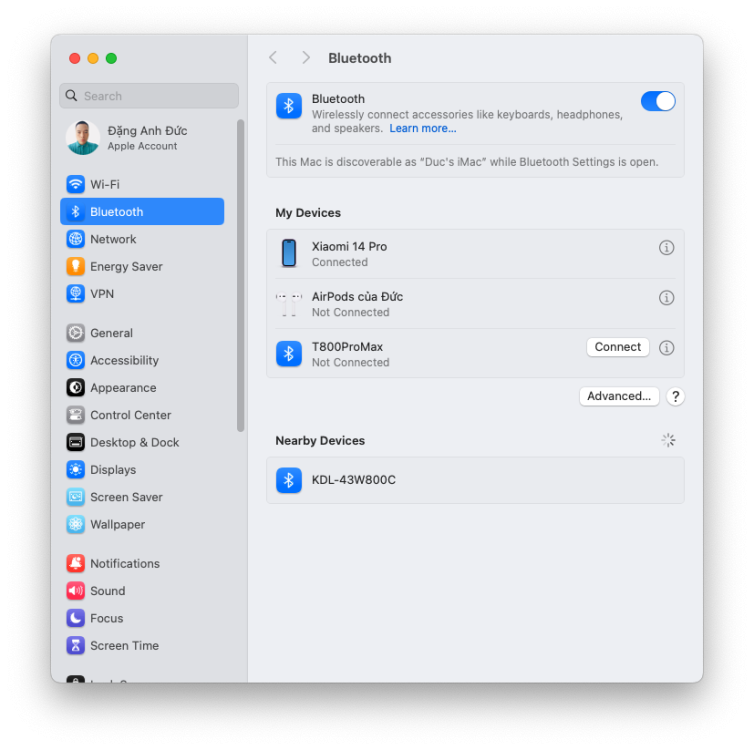Go back with the left chevron
754x750 pixels.
tap(273, 58)
